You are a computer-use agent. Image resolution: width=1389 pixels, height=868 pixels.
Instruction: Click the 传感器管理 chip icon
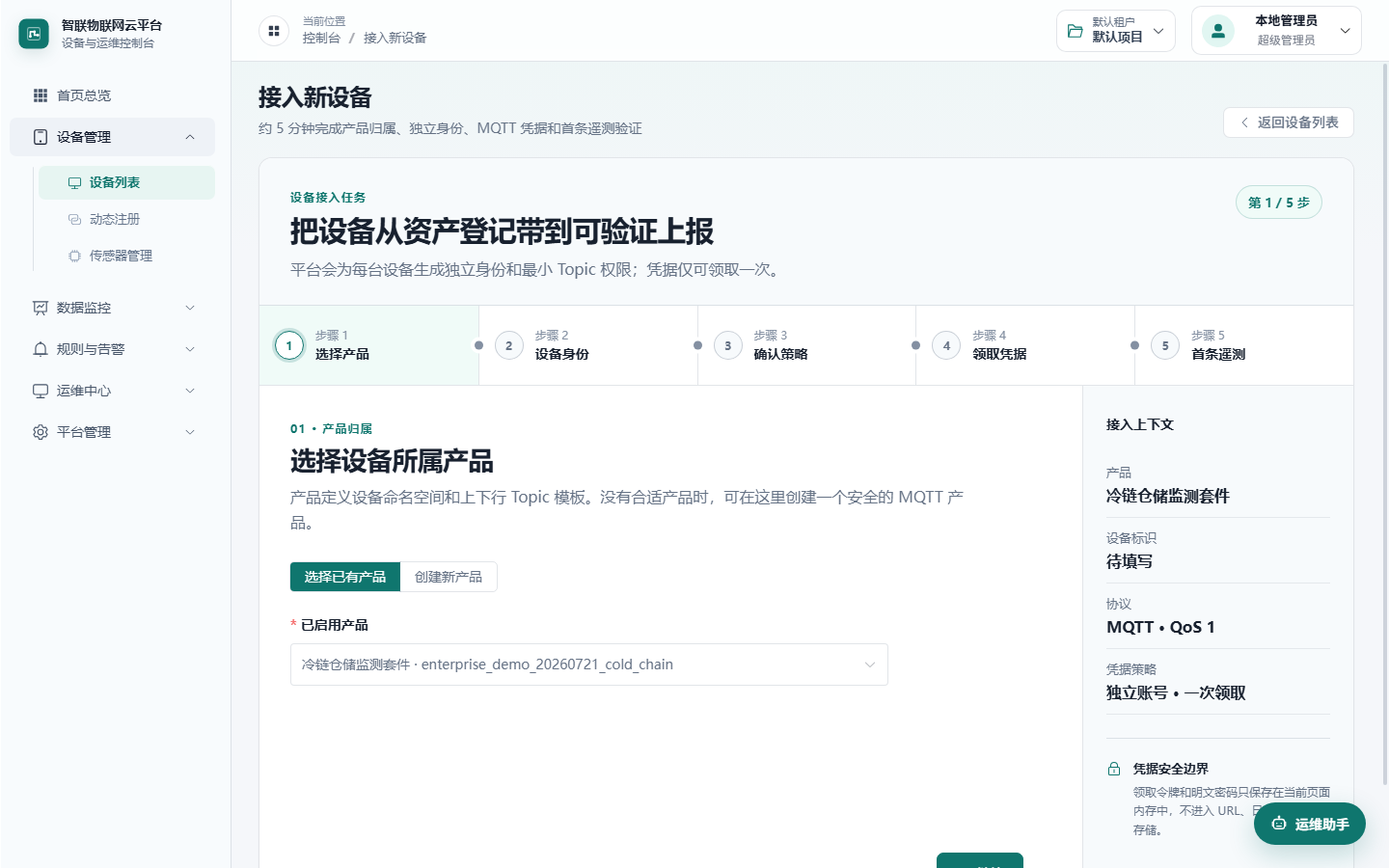pos(74,257)
